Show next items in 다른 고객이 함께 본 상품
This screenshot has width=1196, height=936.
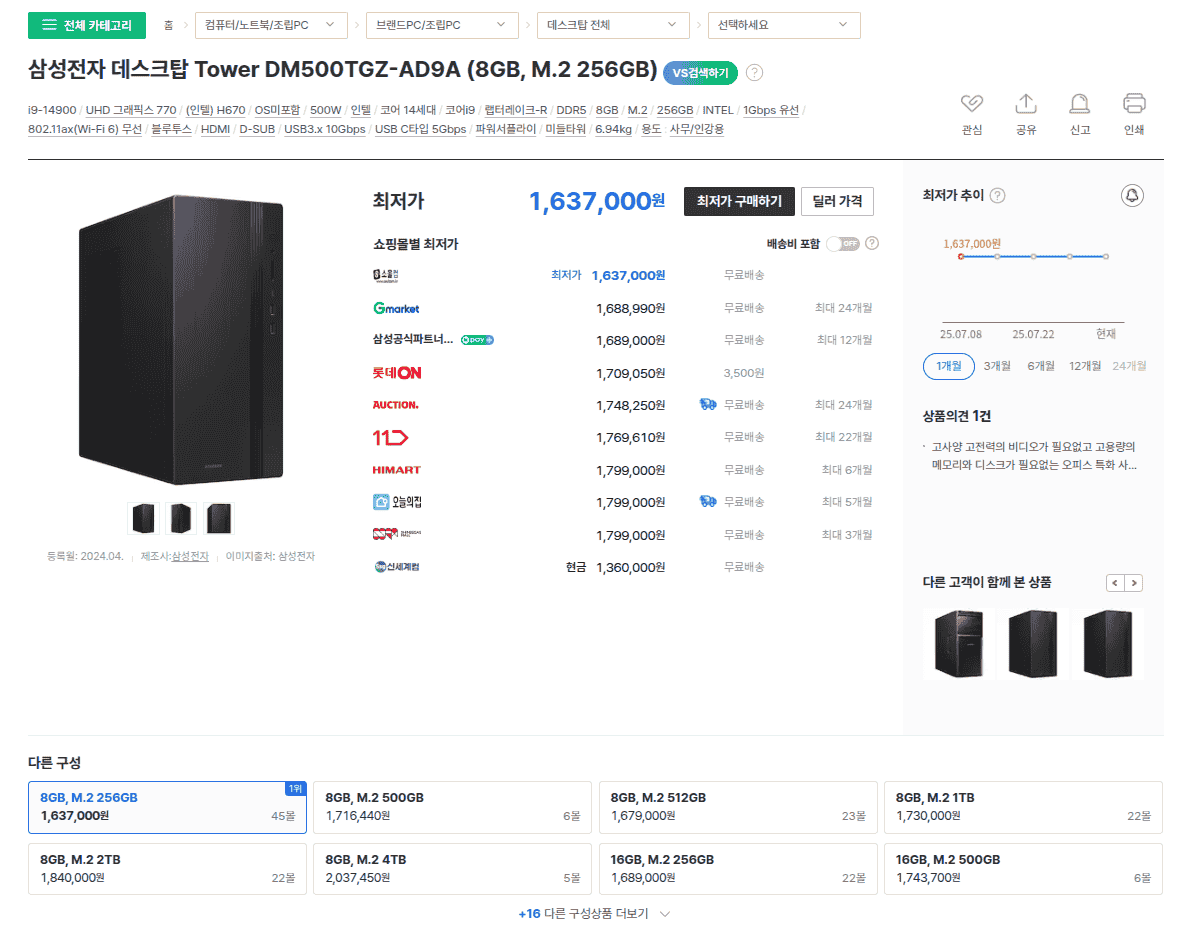coord(1134,583)
